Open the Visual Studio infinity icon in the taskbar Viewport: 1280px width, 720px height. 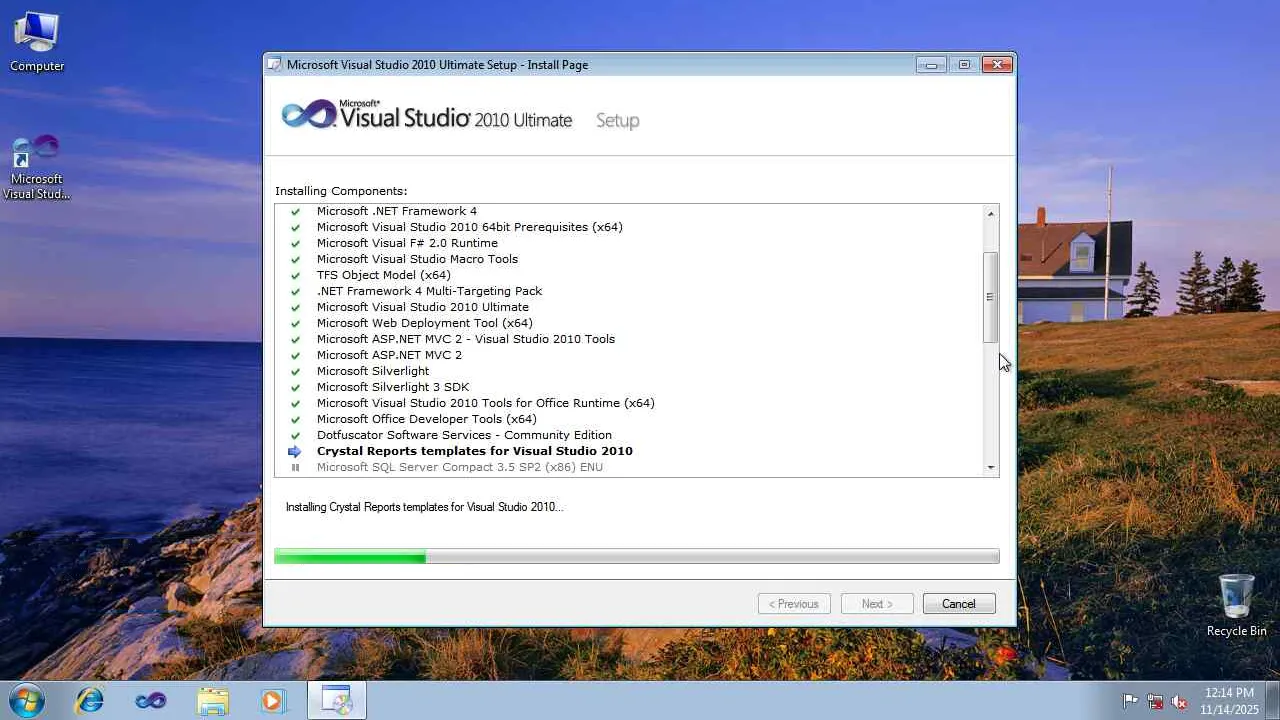151,700
